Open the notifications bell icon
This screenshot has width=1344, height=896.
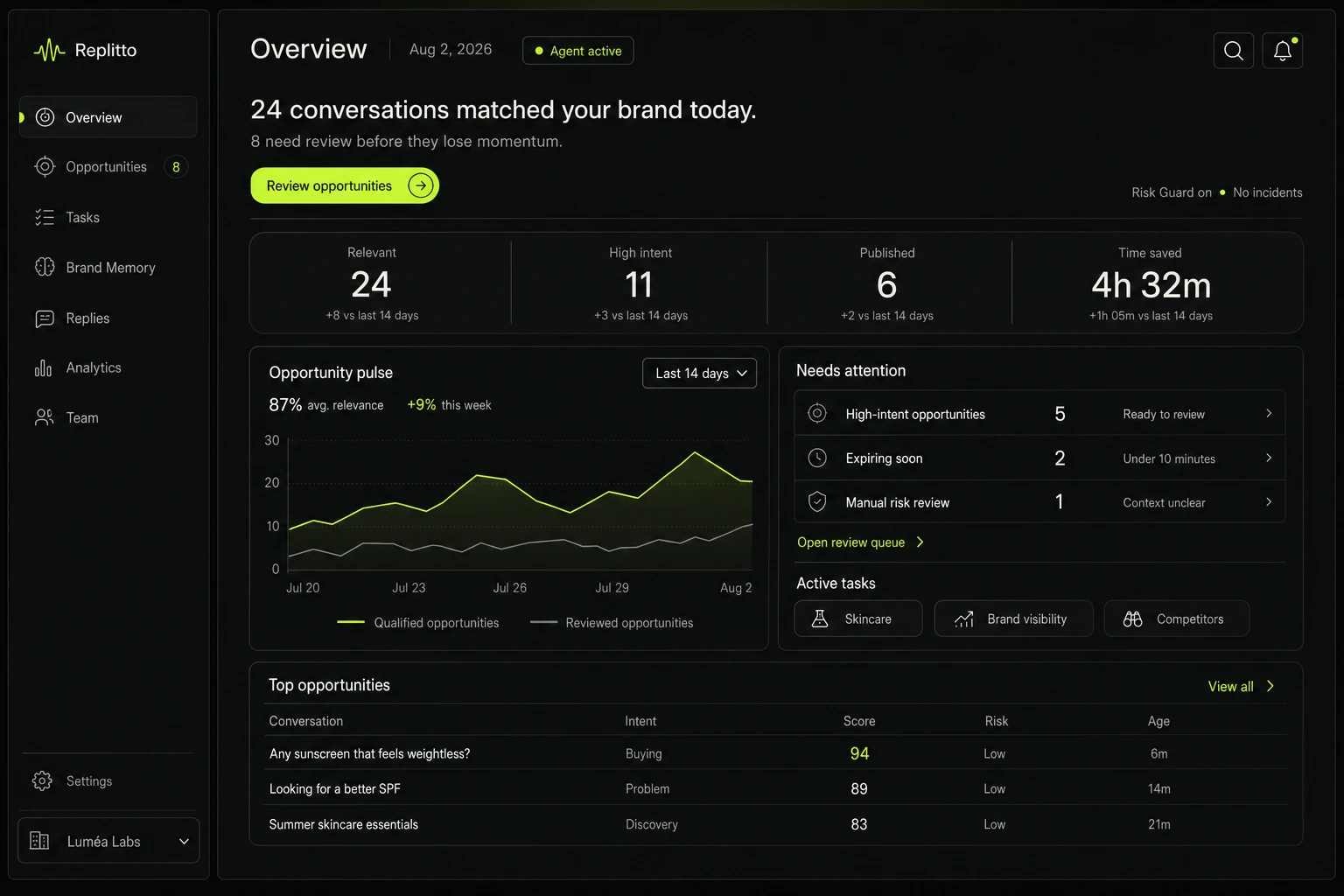point(1283,51)
